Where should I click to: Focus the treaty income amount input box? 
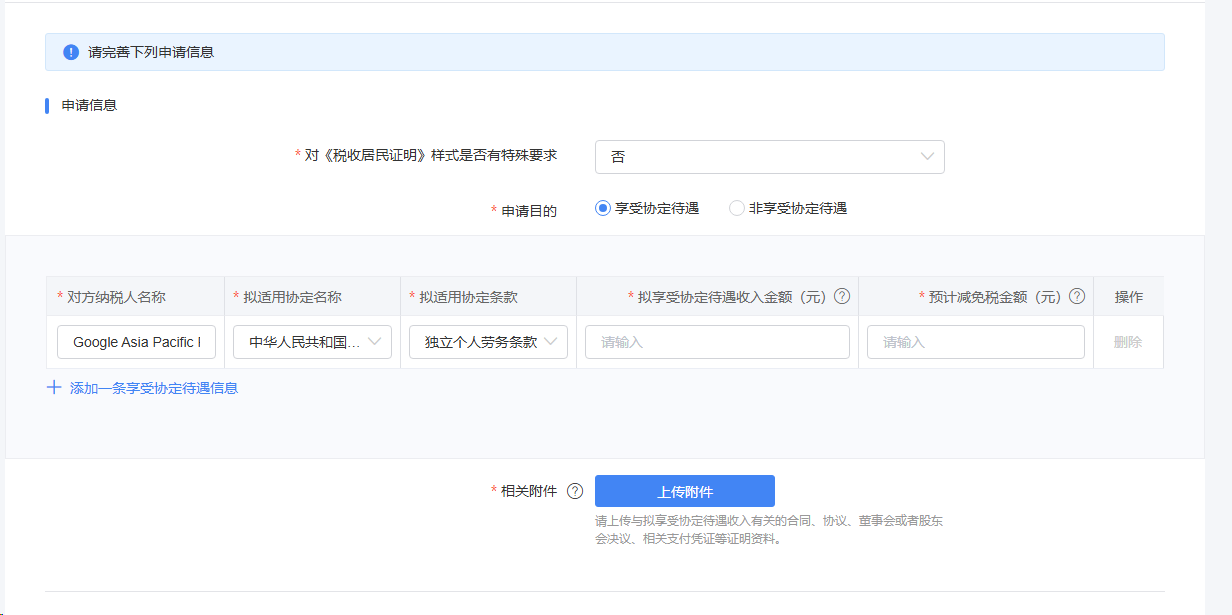click(717, 341)
